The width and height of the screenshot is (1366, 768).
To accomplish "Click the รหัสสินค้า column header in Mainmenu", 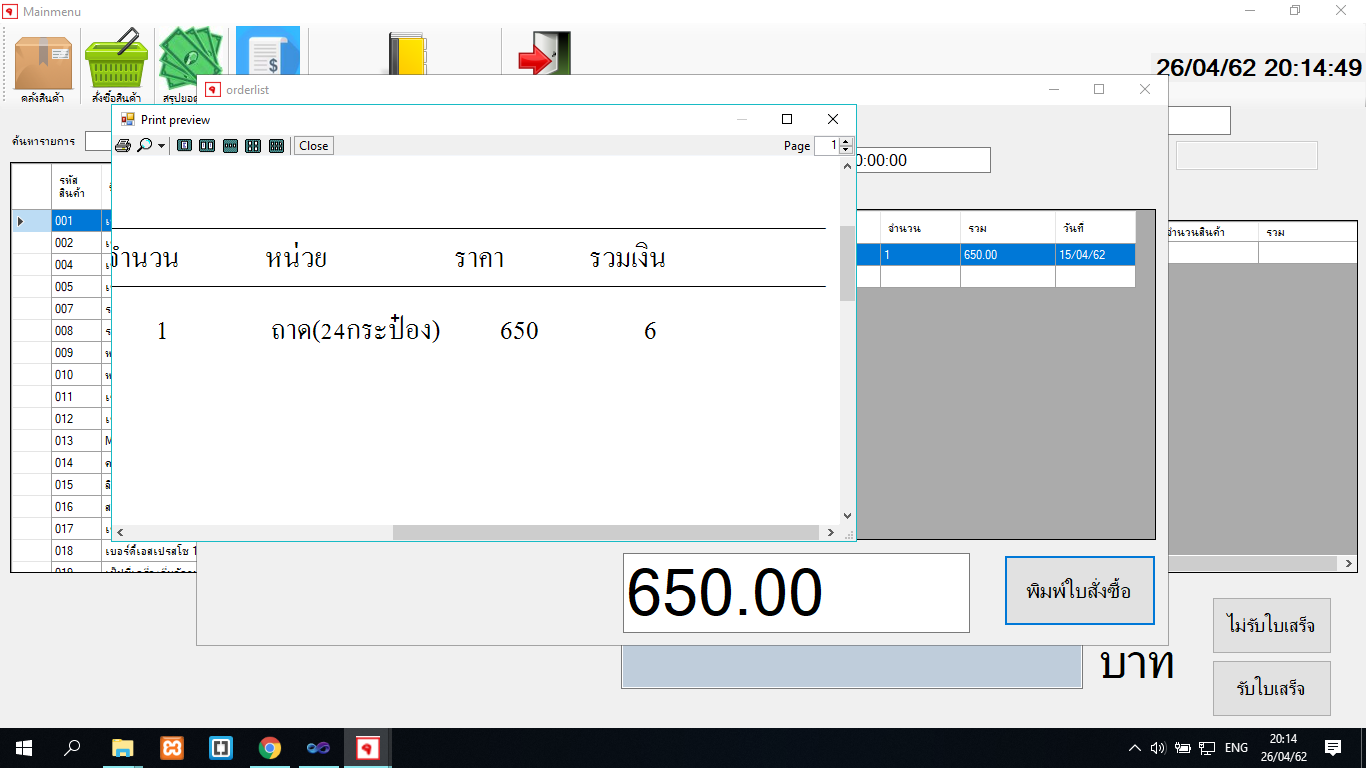I will click(76, 187).
